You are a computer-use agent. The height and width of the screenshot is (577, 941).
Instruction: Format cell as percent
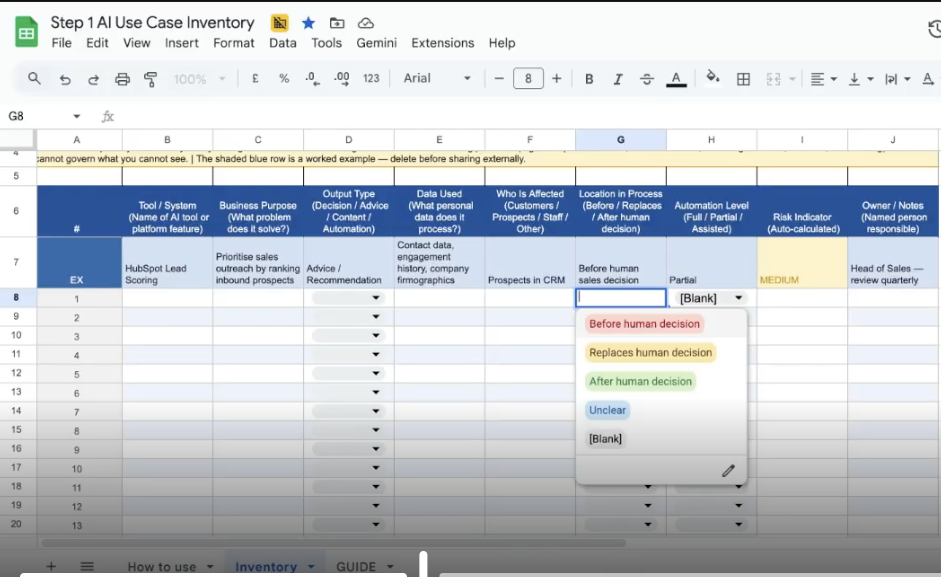(284, 79)
